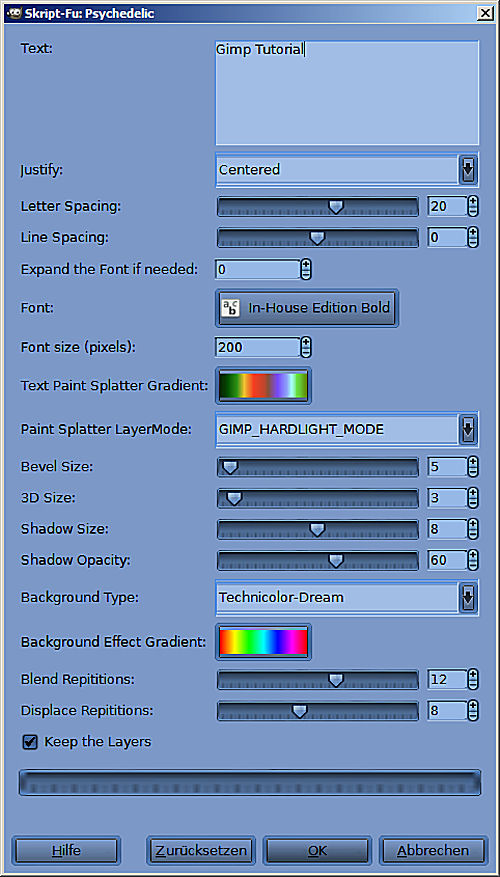Image resolution: width=500 pixels, height=877 pixels.
Task: Toggle the Keep the Layers checkbox
Action: [x=30, y=742]
